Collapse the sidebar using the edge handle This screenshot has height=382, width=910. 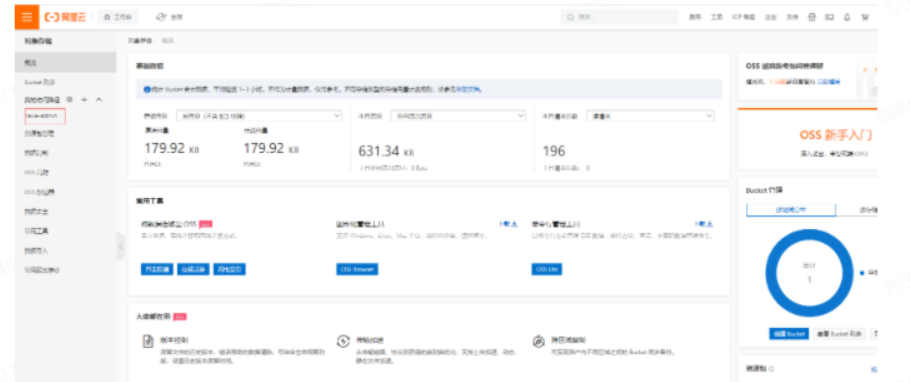click(x=120, y=247)
